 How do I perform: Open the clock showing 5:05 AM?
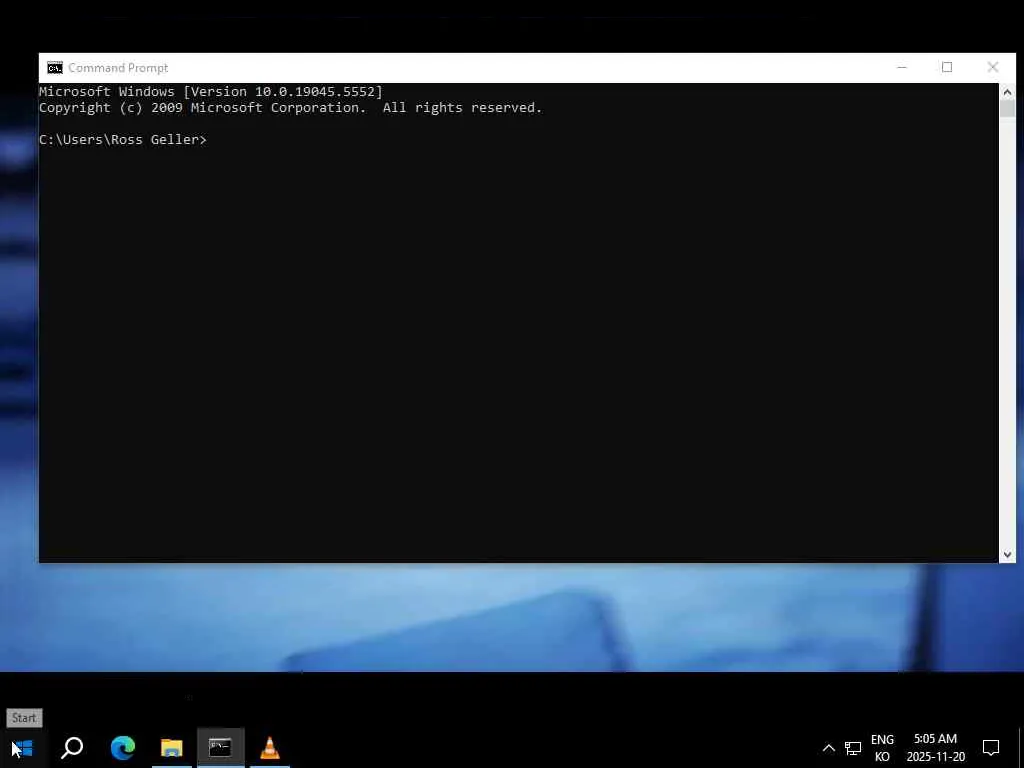click(935, 748)
